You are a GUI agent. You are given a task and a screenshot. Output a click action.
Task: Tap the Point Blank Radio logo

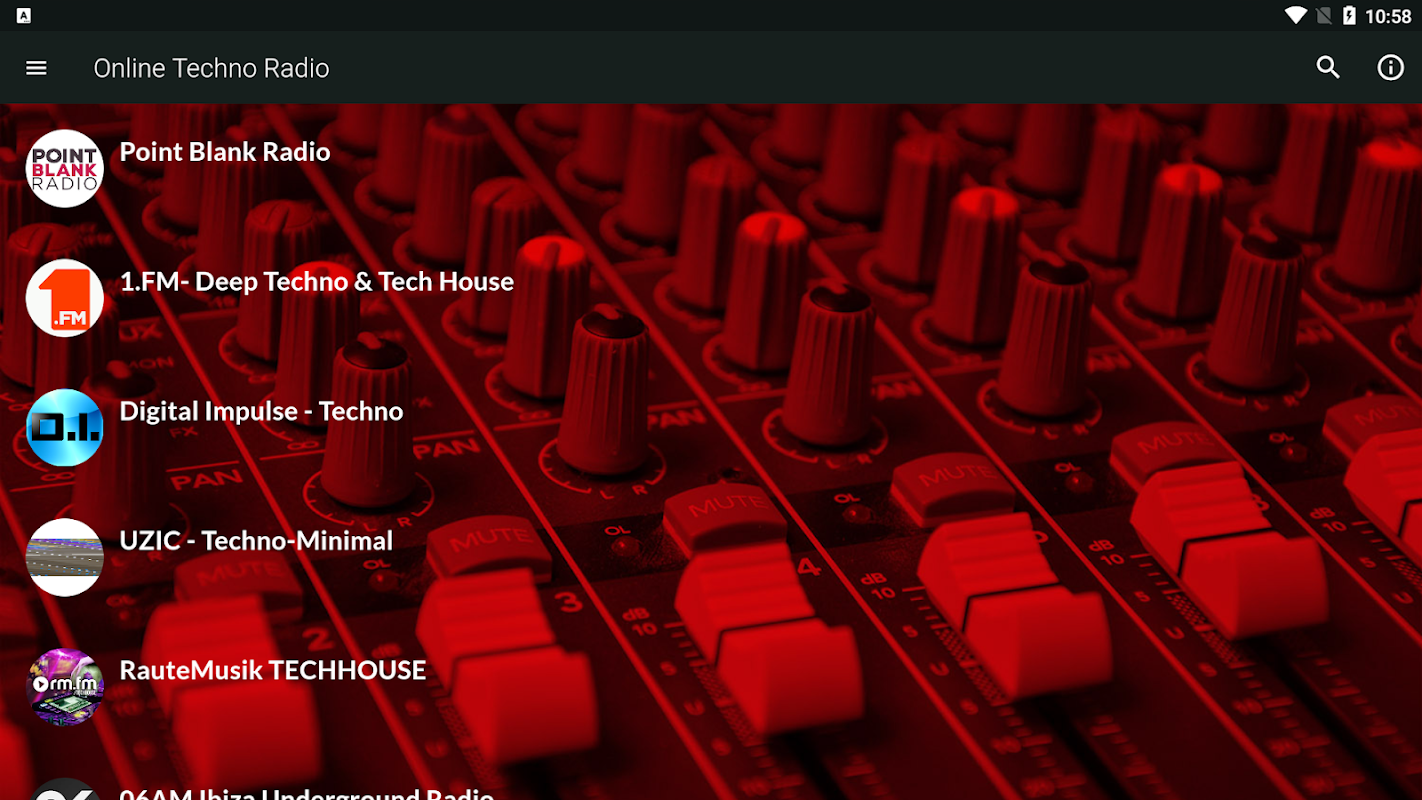click(x=65, y=168)
